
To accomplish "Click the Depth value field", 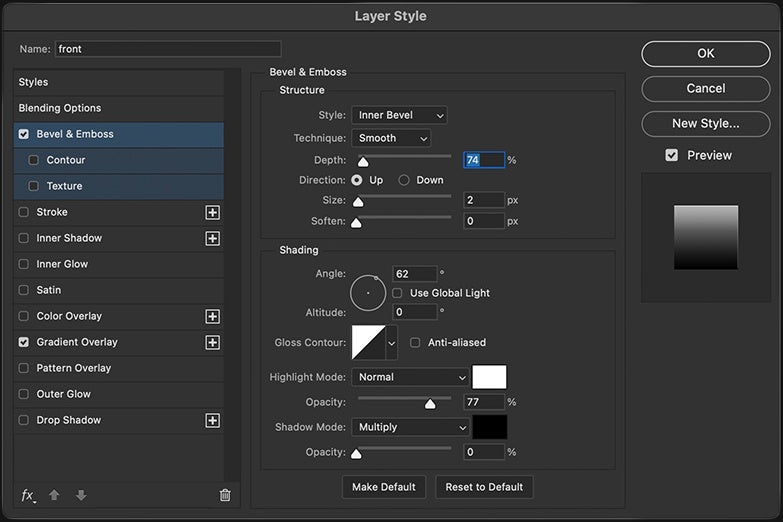I will (x=484, y=160).
